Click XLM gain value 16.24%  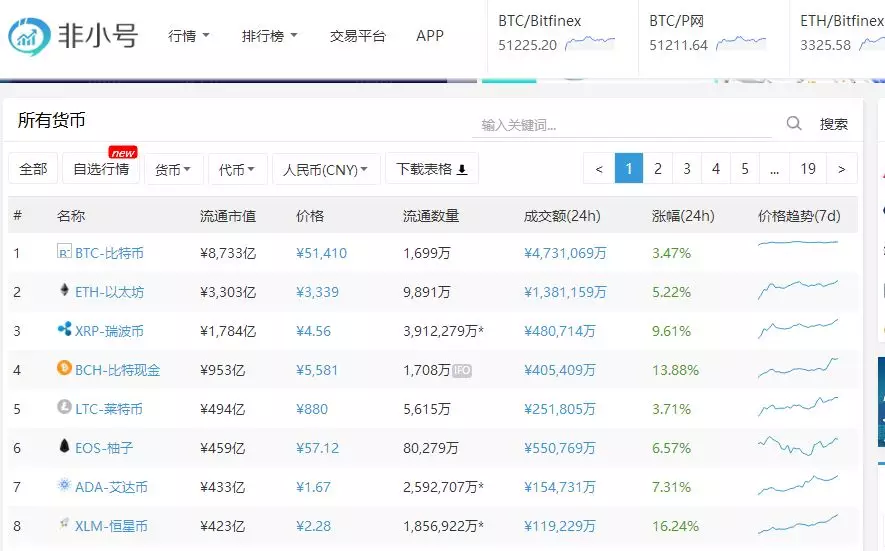676,526
